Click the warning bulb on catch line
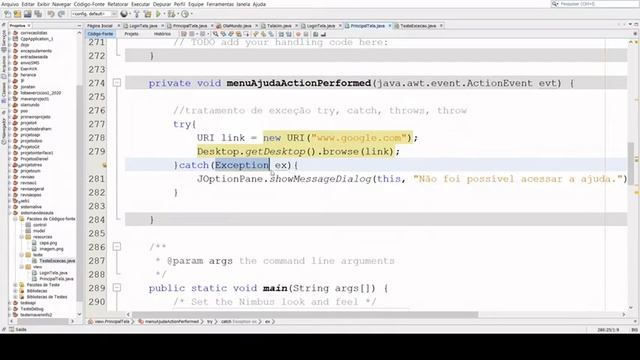640x360 pixels. [104, 165]
